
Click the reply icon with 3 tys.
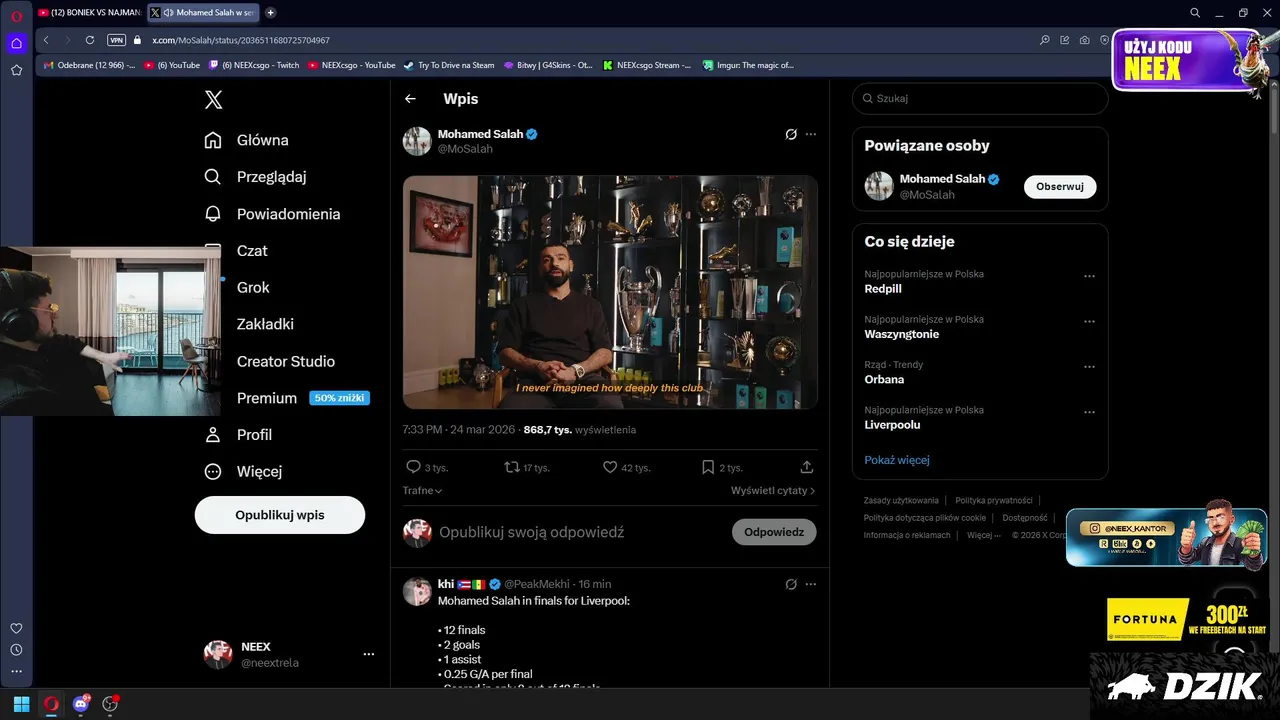(413, 467)
